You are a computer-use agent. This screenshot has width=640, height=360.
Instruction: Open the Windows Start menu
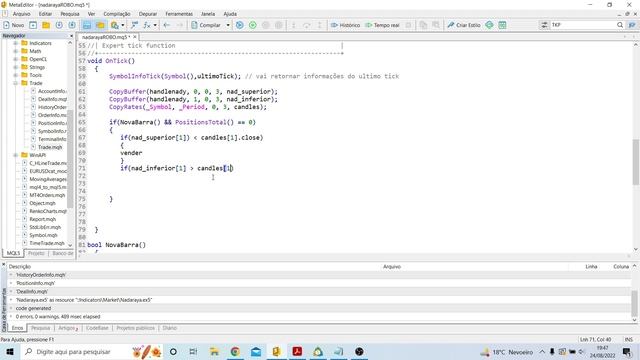pyautogui.click(x=9, y=351)
